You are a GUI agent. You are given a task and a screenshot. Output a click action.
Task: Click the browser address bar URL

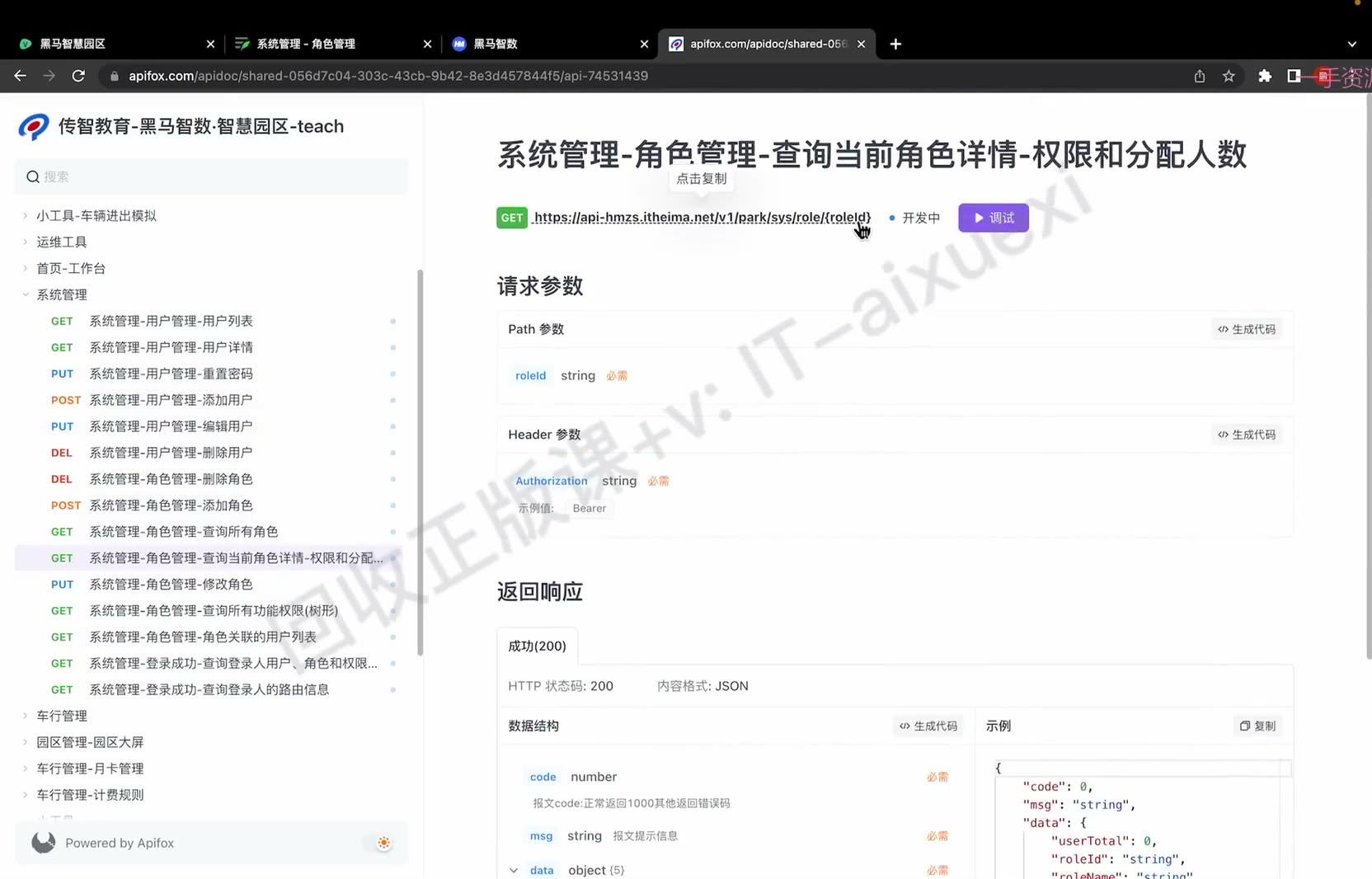[x=388, y=76]
